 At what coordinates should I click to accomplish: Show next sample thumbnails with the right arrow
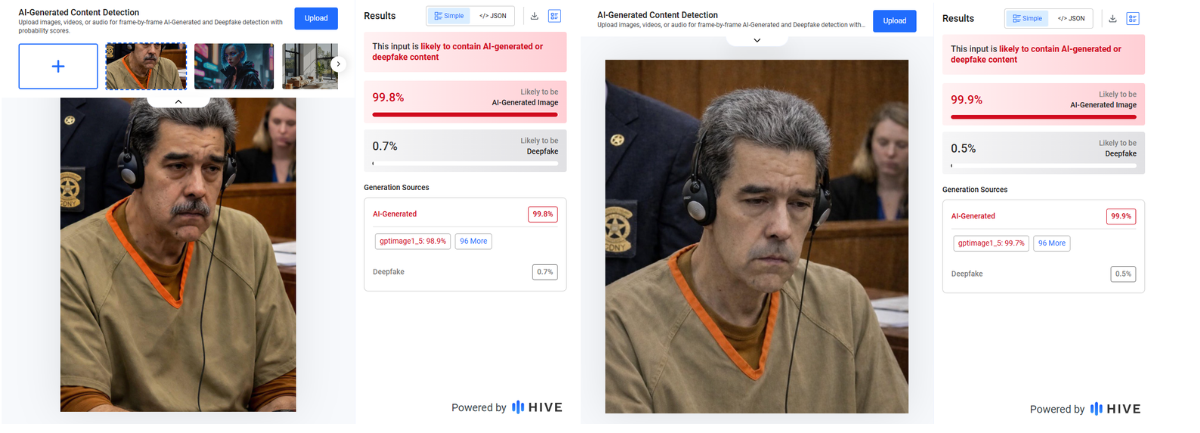pos(338,64)
